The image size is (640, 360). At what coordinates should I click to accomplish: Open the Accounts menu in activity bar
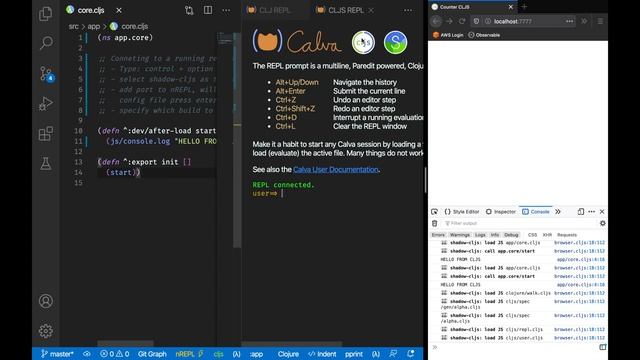coord(45,301)
